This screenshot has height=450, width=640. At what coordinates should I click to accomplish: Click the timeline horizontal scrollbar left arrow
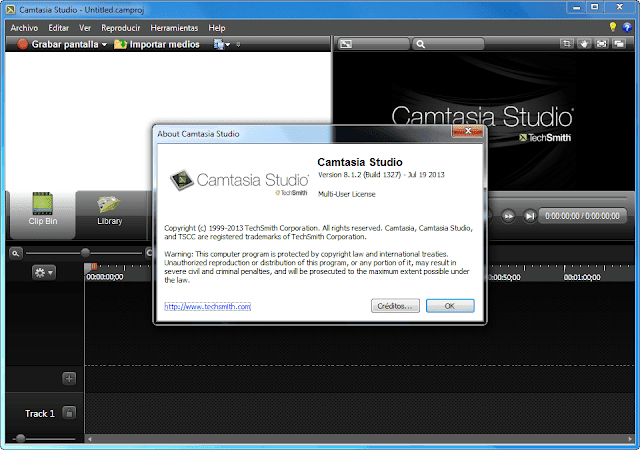click(x=90, y=439)
